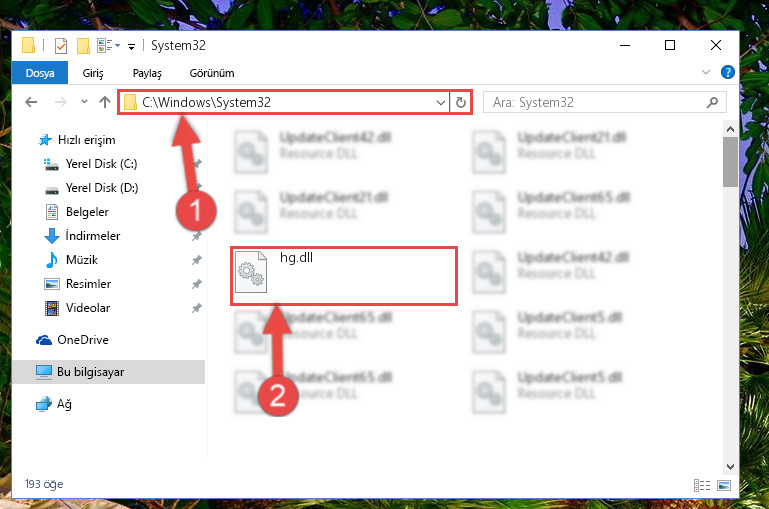Switch to large thumbnails view icon
This screenshot has width=769, height=509.
pyautogui.click(x=724, y=485)
